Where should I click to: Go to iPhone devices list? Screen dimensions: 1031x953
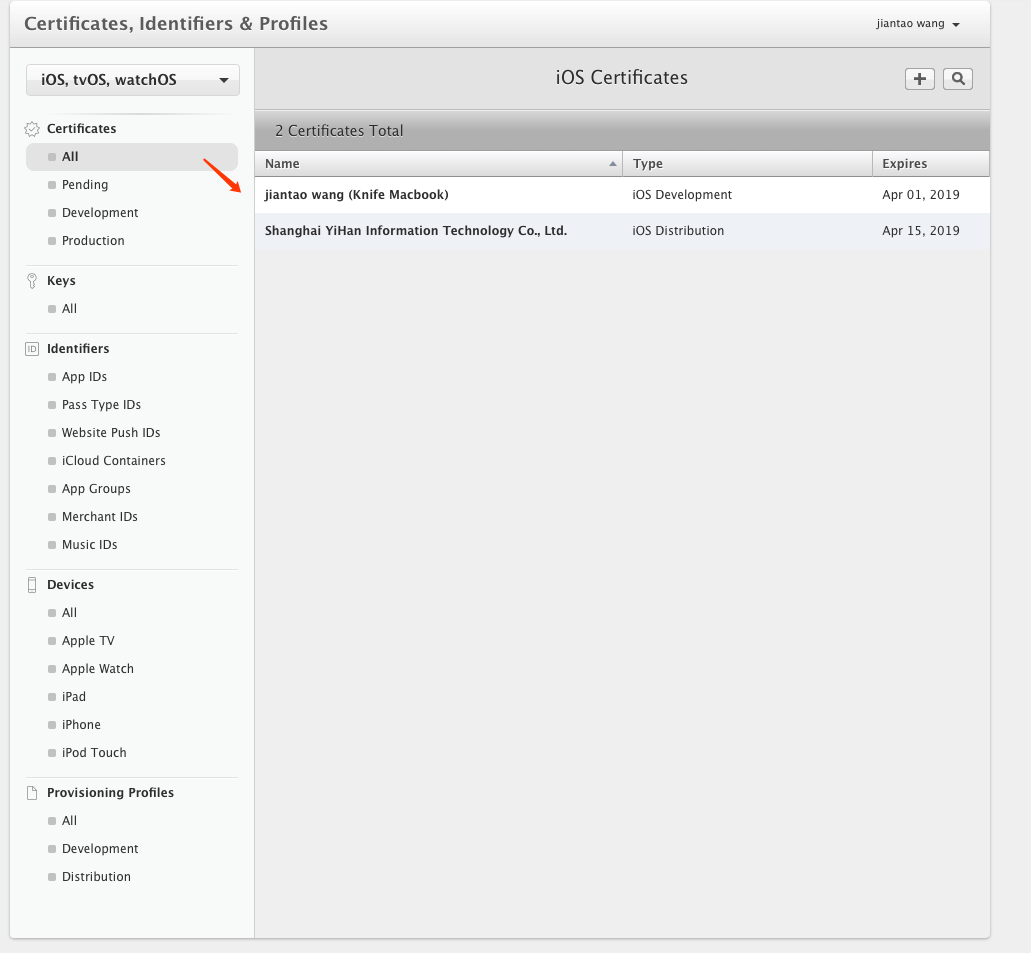81,725
